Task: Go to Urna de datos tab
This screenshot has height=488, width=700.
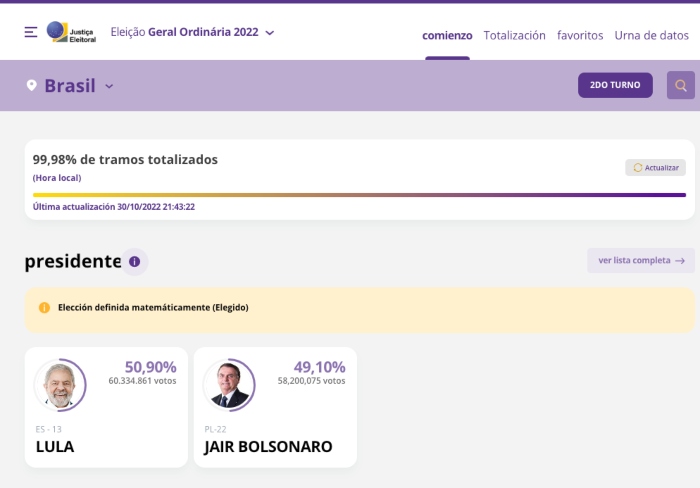Action: click(651, 35)
